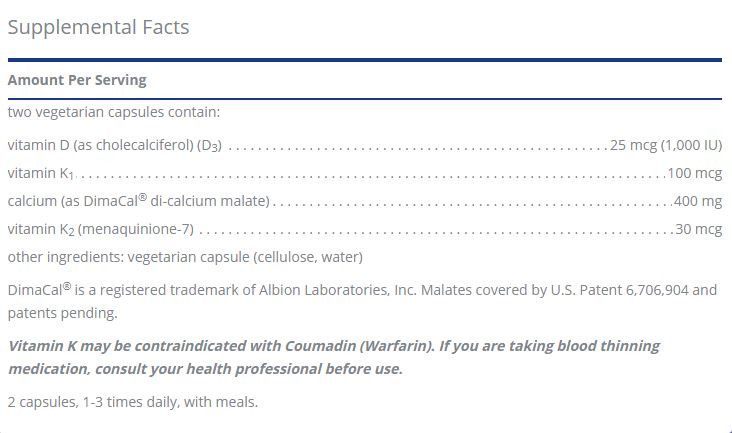
Task: Click the thin blue line below Amount Per Serving
Action: 365,99
